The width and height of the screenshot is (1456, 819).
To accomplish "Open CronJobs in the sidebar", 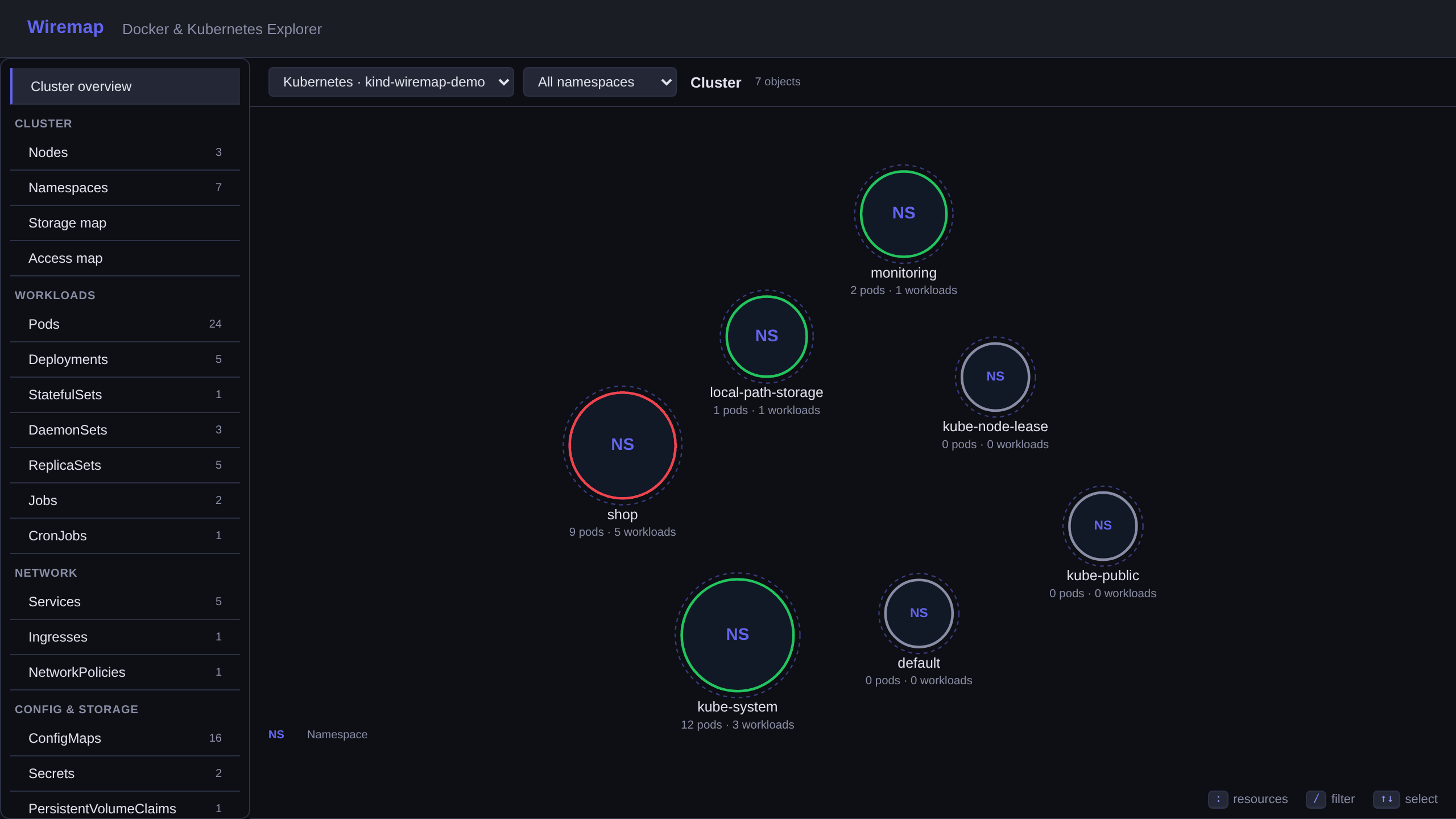I will (125, 536).
